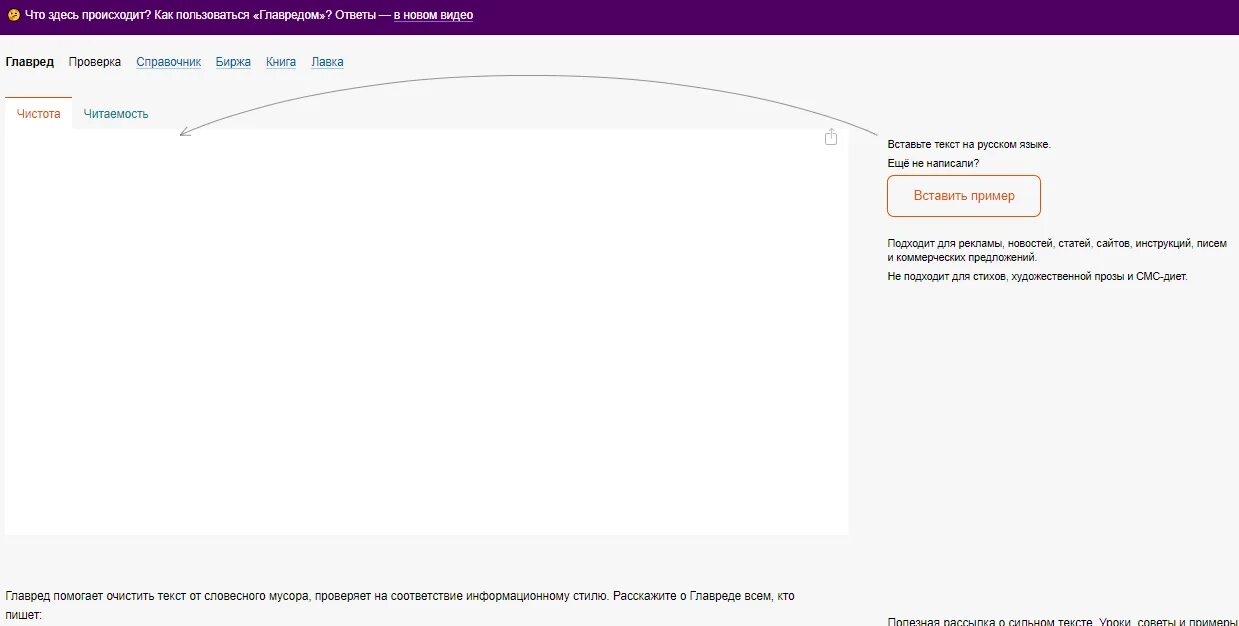Switch to the Чистота tab
This screenshot has width=1239, height=626.
[39, 113]
